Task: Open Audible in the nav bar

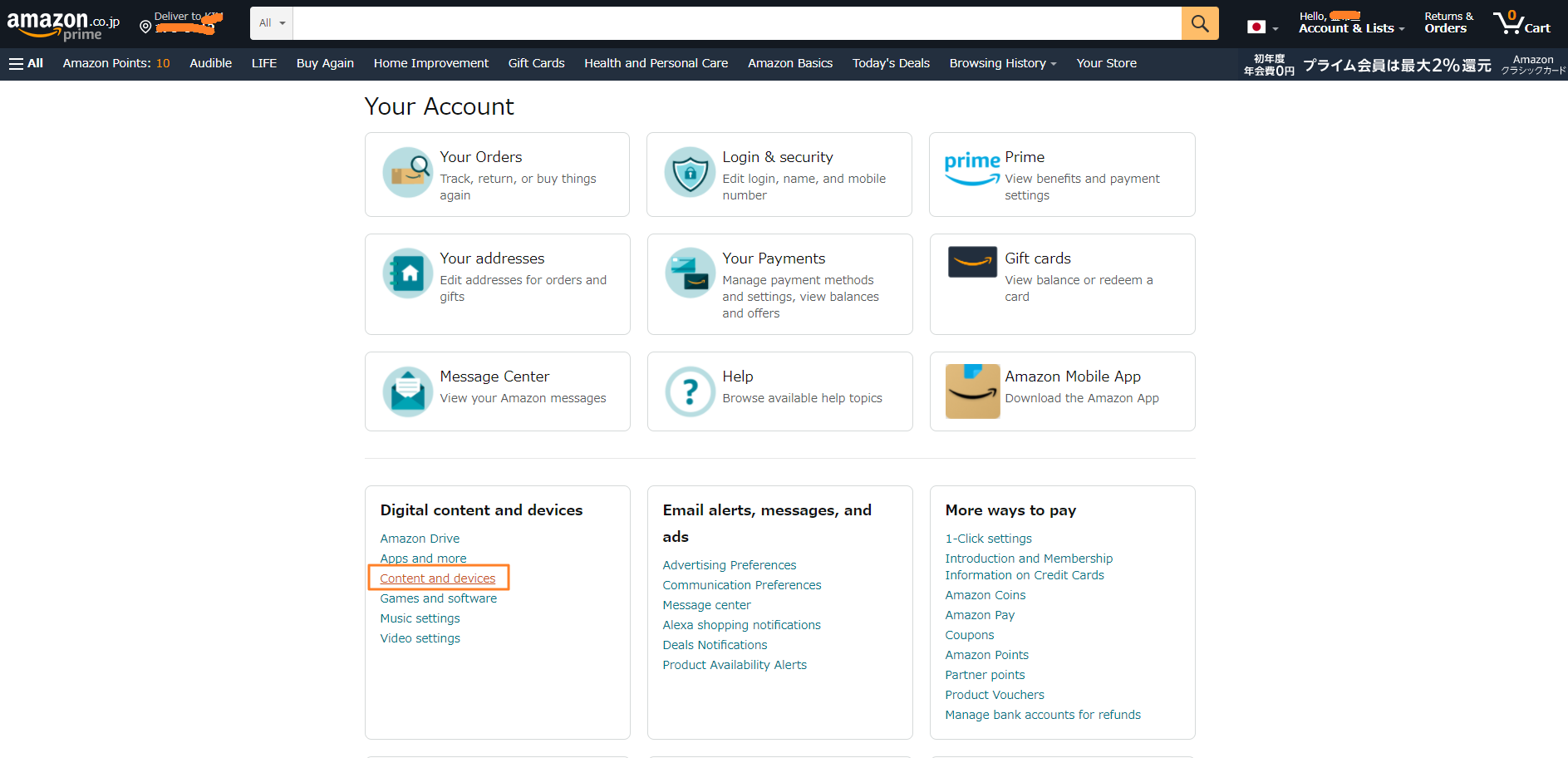Action: click(210, 63)
